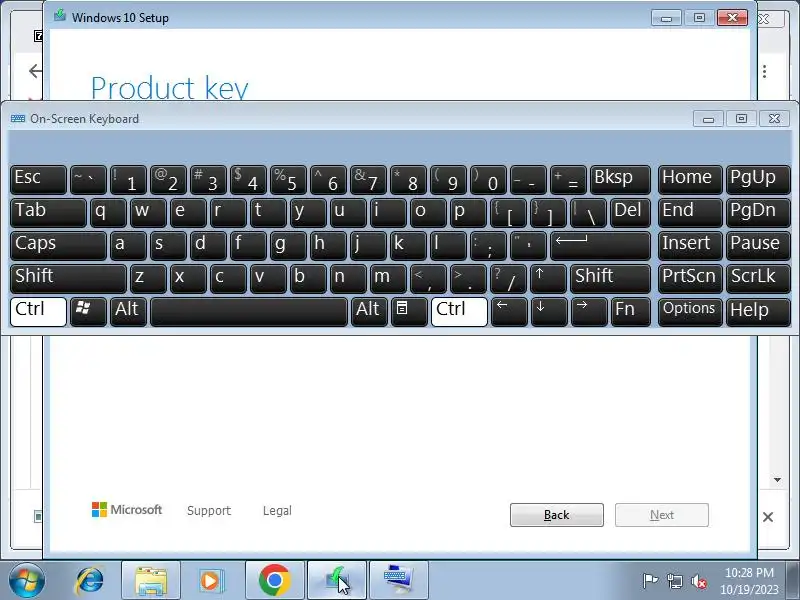
Task: Click the left arrow key
Action: (508, 312)
